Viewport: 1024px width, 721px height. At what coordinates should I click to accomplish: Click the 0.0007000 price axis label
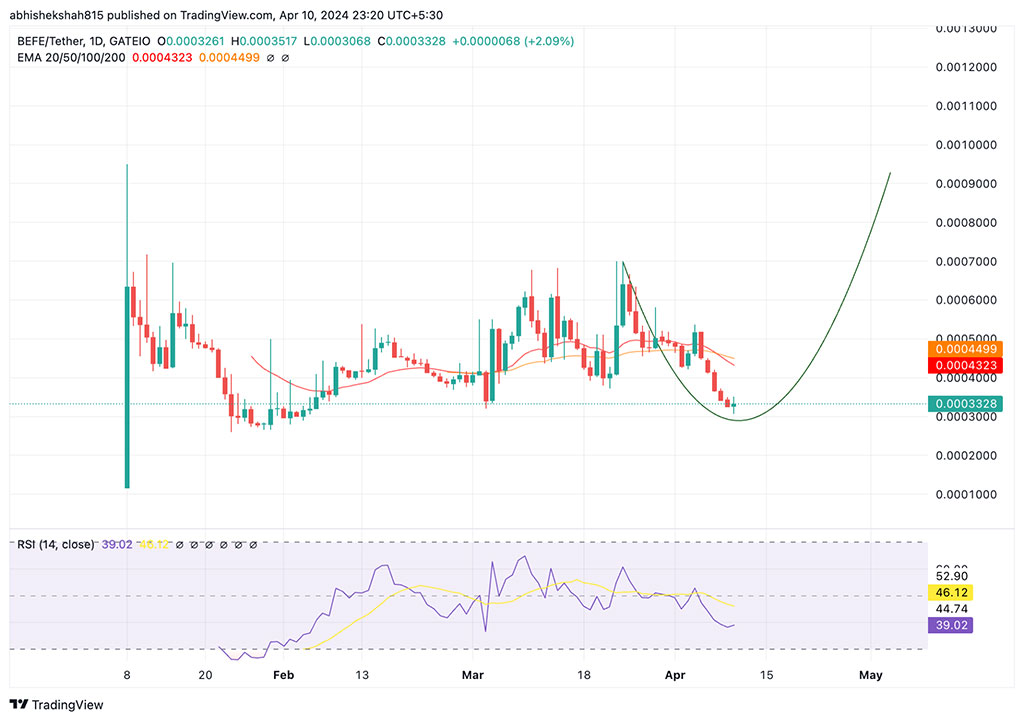tap(967, 261)
